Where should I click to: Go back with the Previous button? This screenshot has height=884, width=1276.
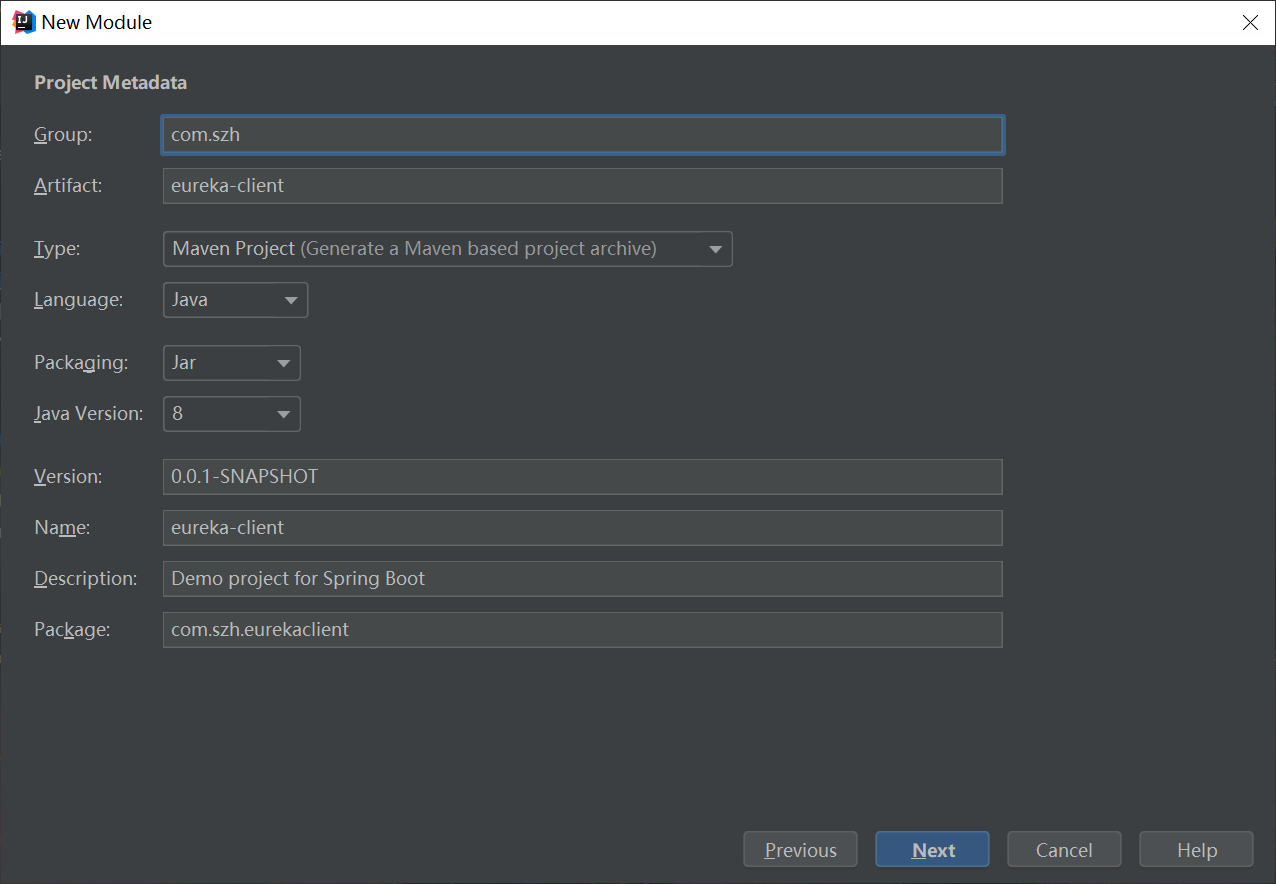click(x=800, y=850)
